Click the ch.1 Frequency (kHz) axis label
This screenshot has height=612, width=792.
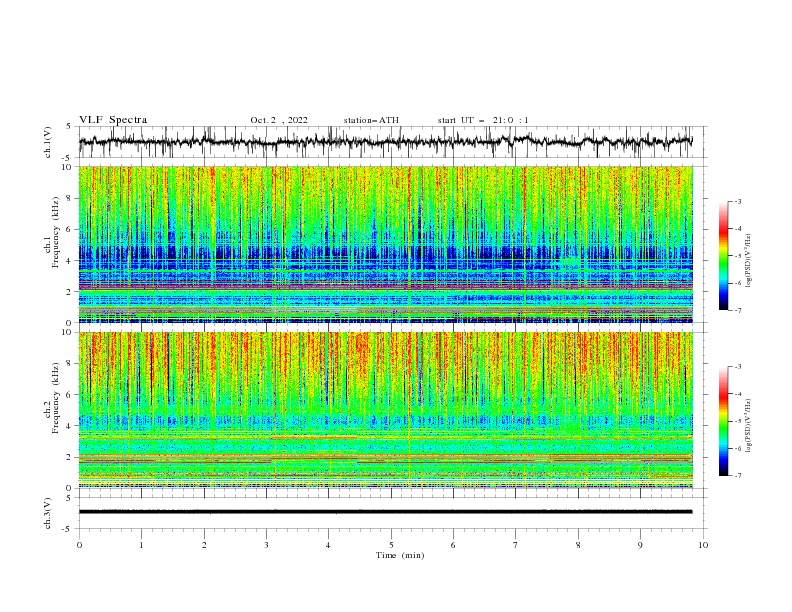(x=52, y=233)
